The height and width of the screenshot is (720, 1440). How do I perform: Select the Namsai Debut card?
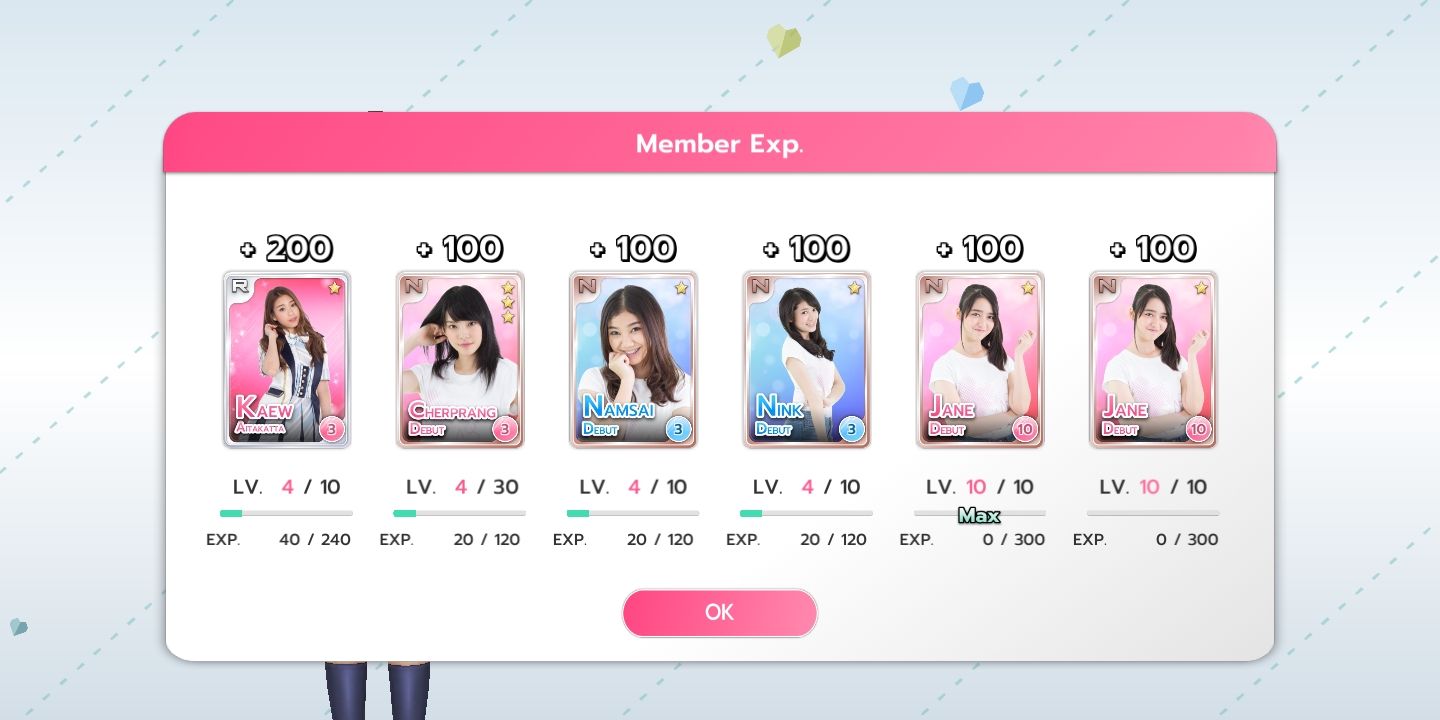[633, 359]
